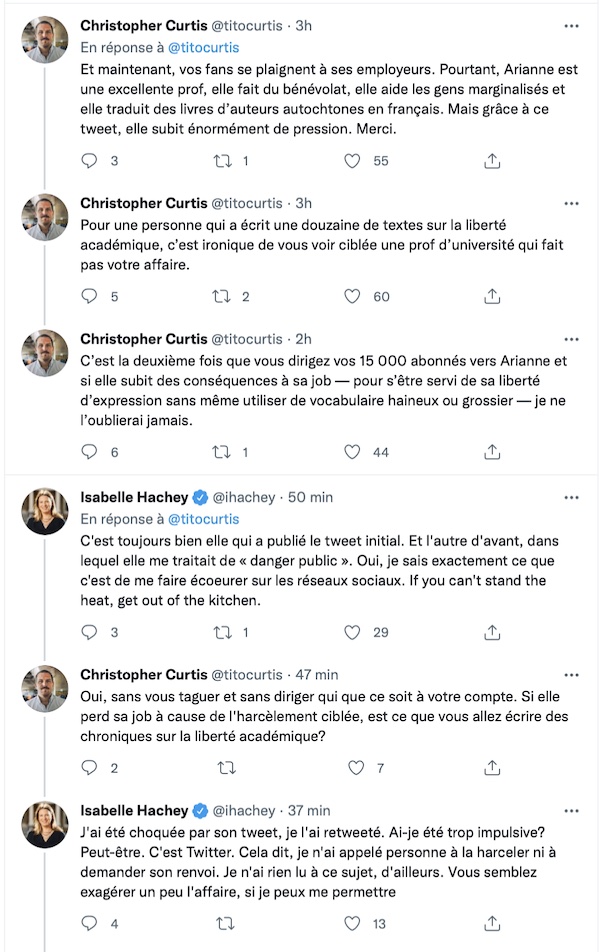The height and width of the screenshot is (952, 600).
Task: Open the 37 min timestamp on Hachey's tweet
Action: coord(309,811)
